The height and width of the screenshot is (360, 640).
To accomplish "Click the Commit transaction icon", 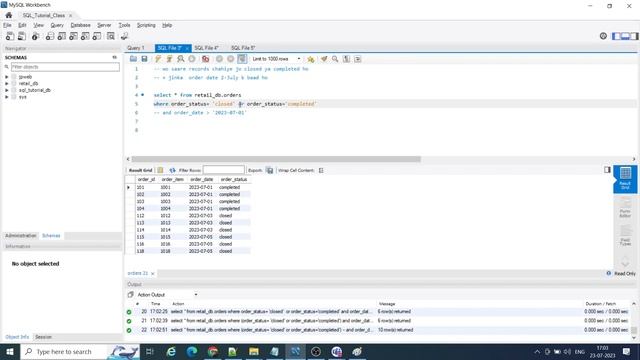I will click(x=219, y=59).
